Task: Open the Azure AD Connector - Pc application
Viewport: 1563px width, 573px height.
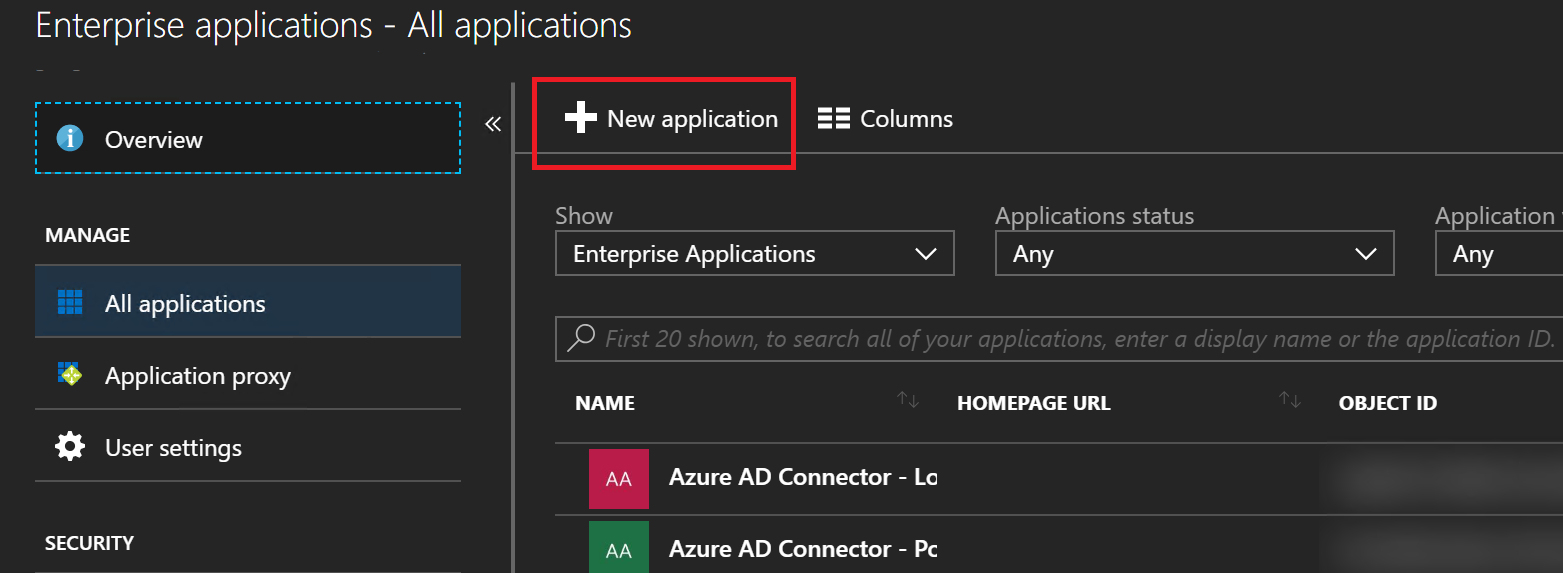Action: tap(803, 549)
